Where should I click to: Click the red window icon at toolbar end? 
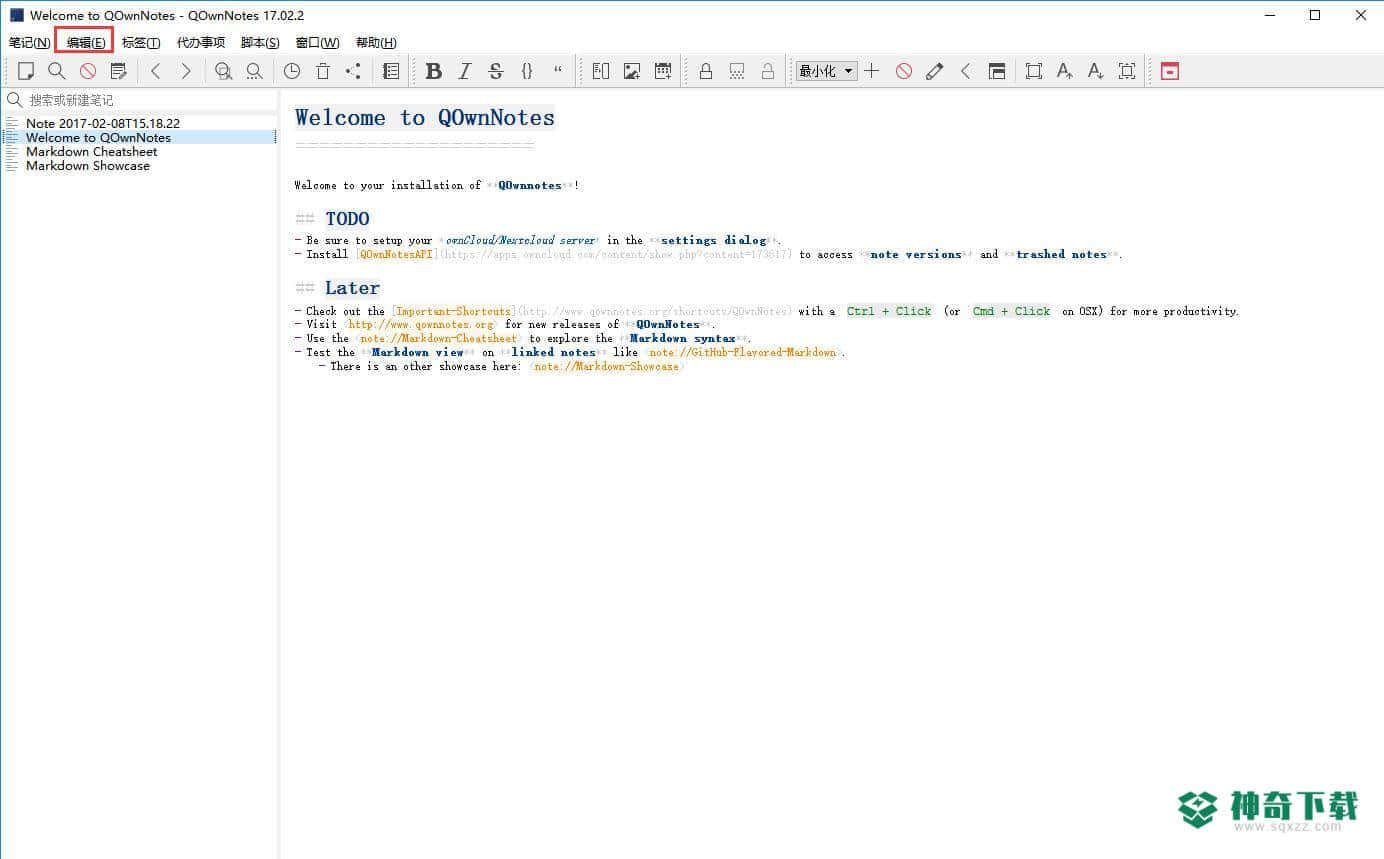1170,71
